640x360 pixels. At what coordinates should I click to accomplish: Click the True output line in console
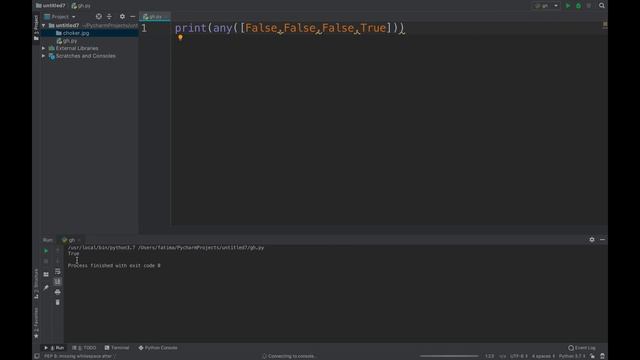[x=73, y=253]
